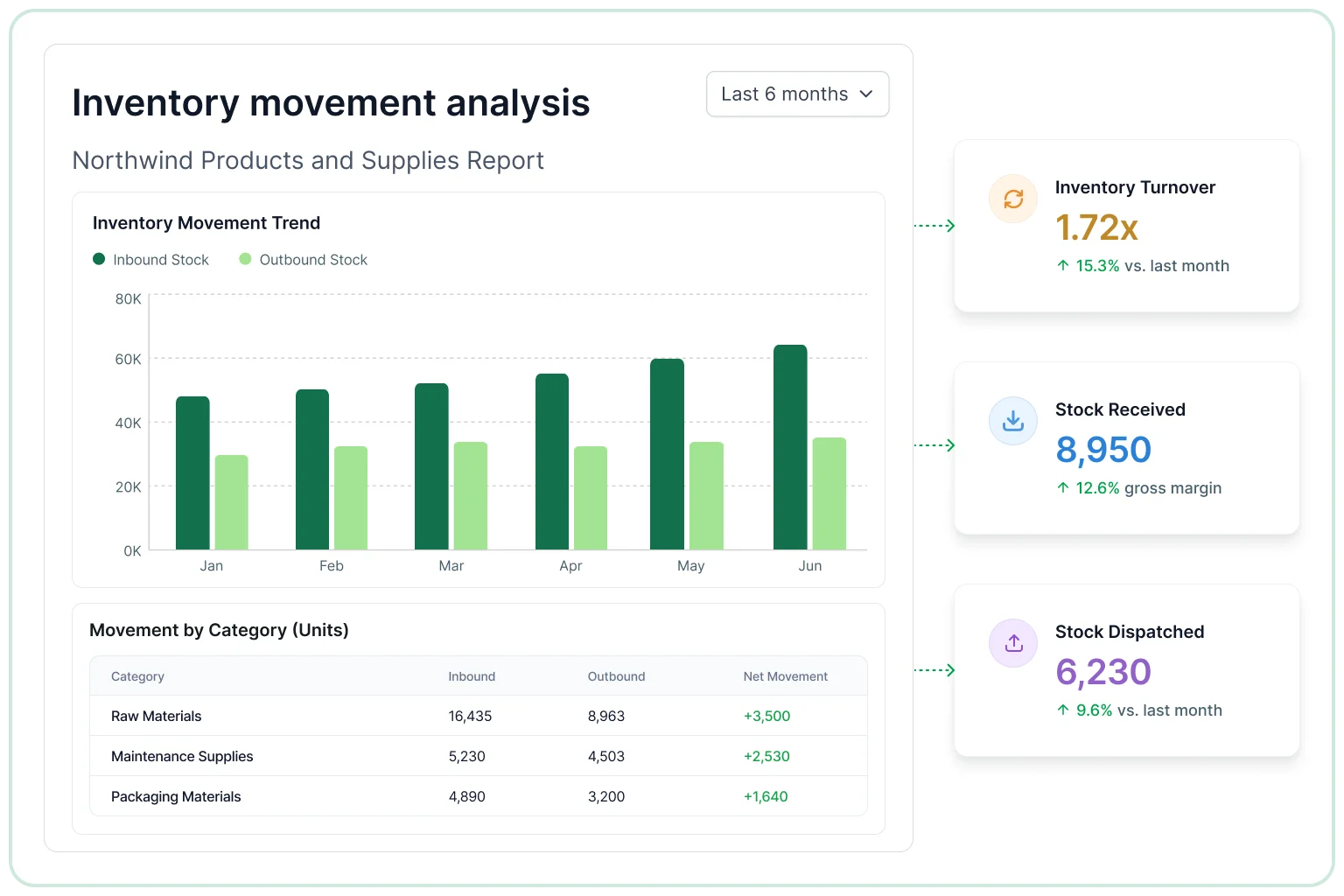Click the Jun inbound dark green bar

pos(790,447)
